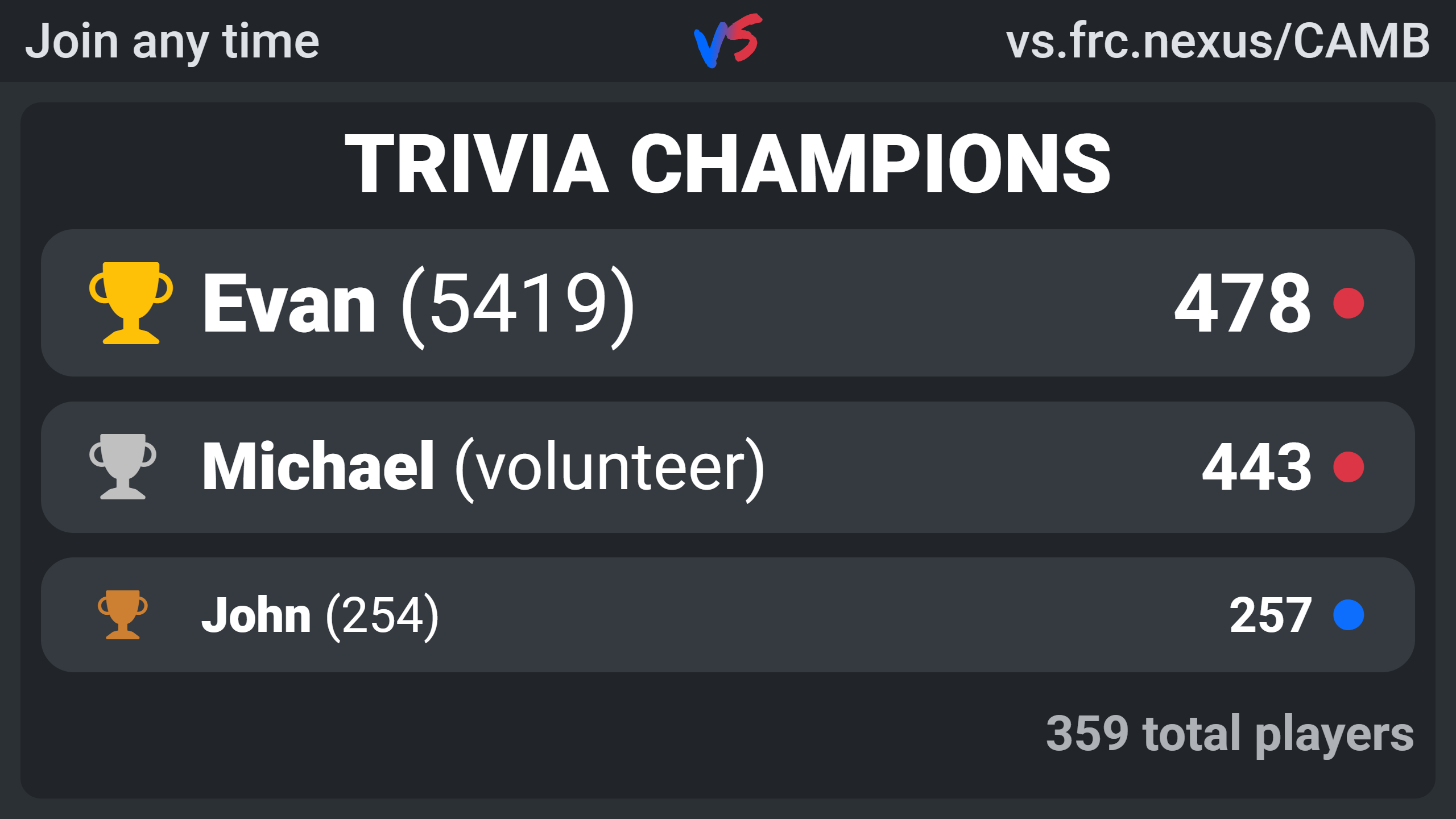Click the 359 total players text

[x=1230, y=734]
